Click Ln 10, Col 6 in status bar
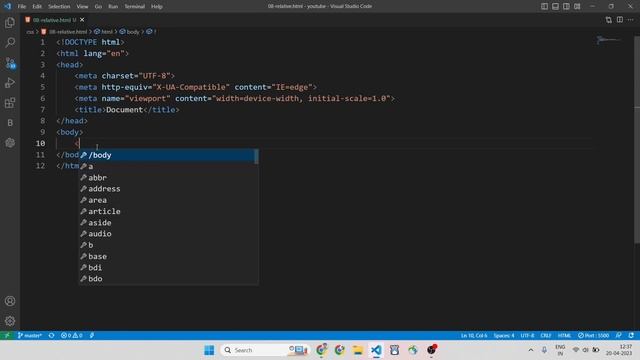 point(474,336)
